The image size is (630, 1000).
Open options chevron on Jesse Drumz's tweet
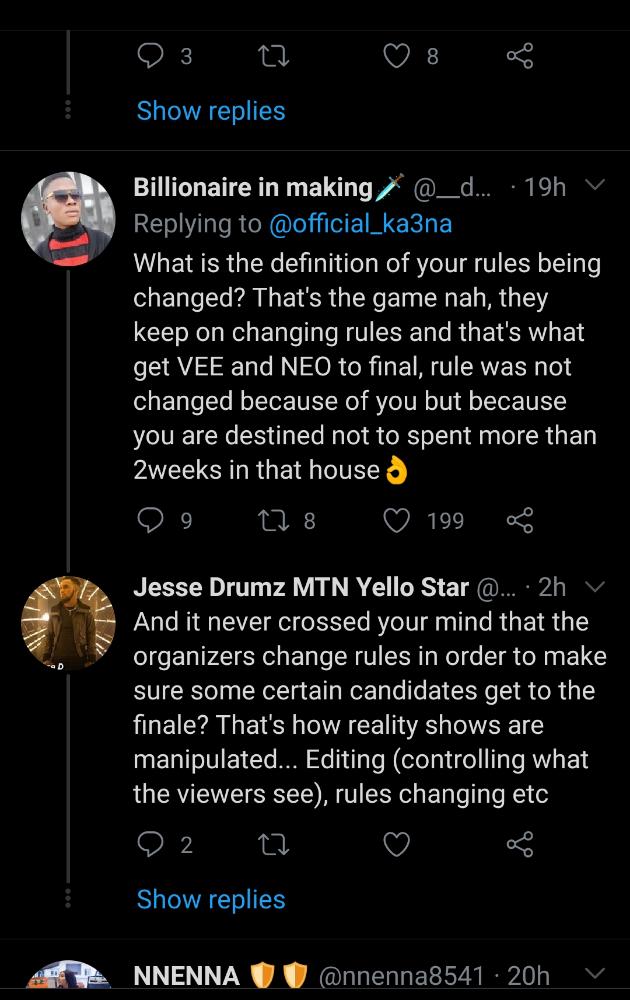(x=594, y=586)
